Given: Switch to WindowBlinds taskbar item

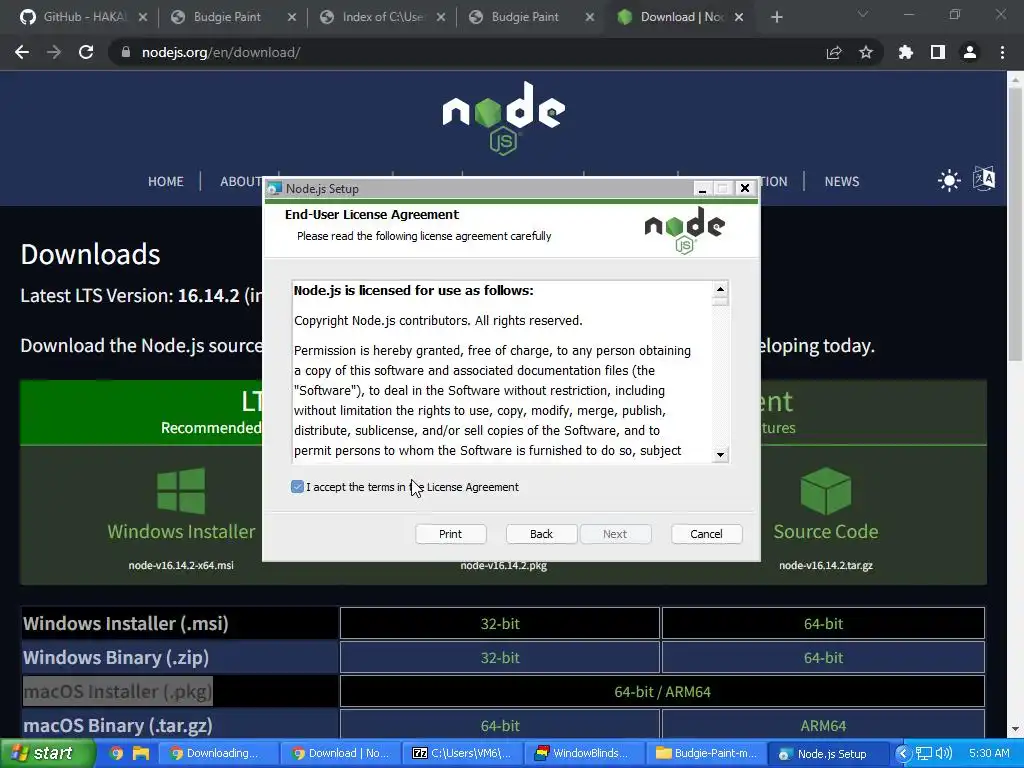Looking at the screenshot, I should pos(586,753).
